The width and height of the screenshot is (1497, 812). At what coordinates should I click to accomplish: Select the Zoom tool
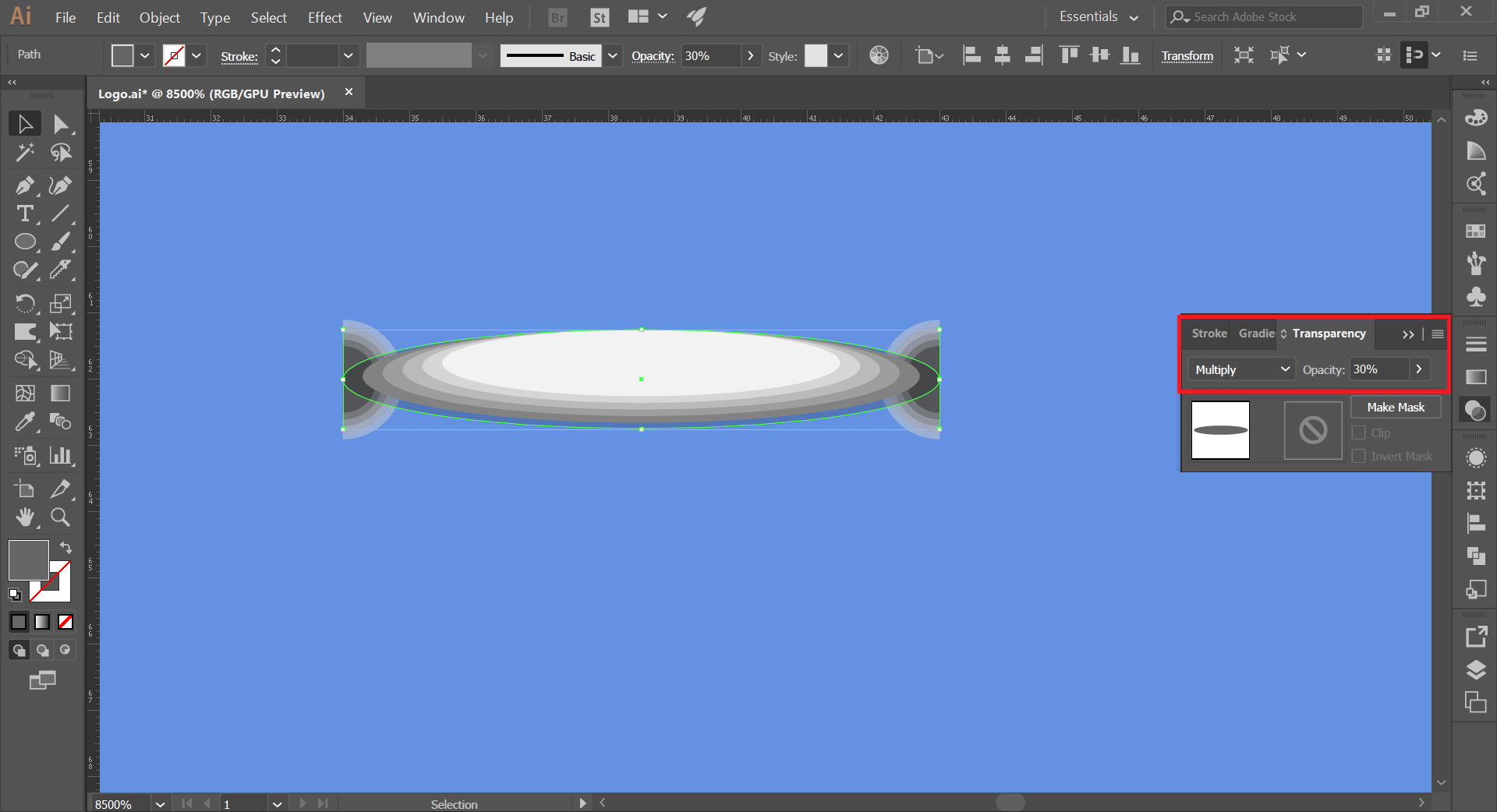(x=61, y=517)
